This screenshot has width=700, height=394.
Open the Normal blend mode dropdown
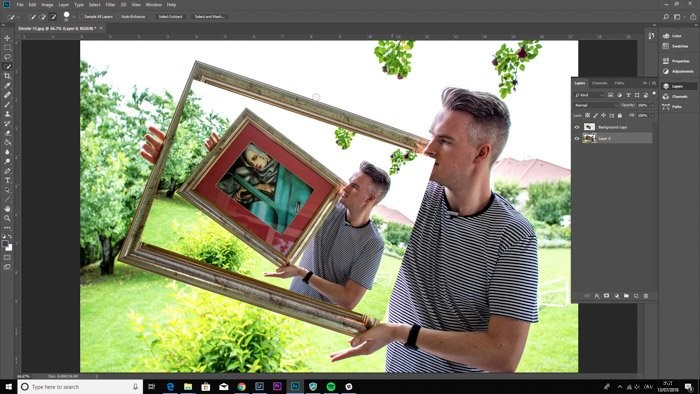tap(596, 105)
